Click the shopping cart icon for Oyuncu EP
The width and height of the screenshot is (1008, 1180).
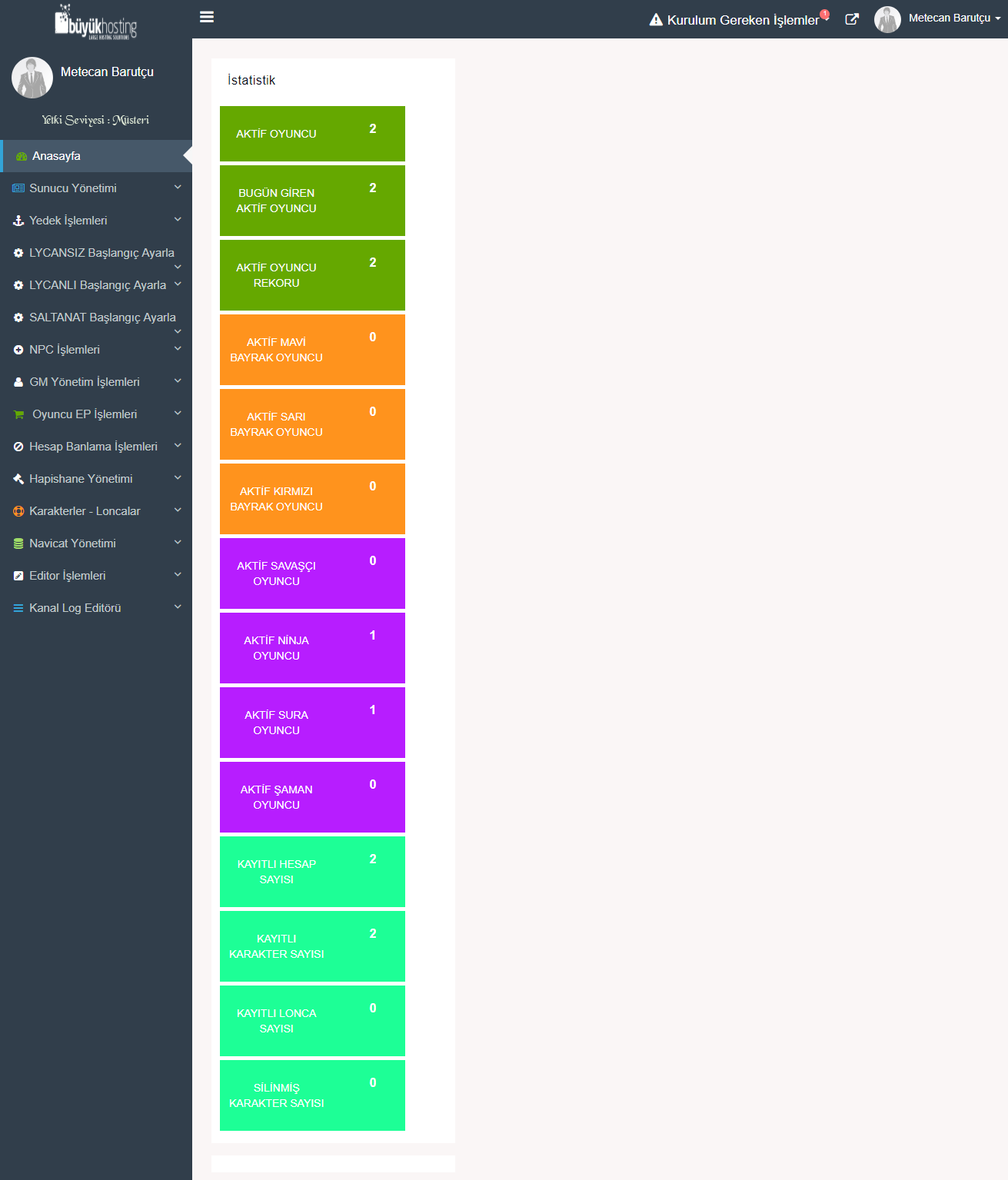(x=19, y=414)
